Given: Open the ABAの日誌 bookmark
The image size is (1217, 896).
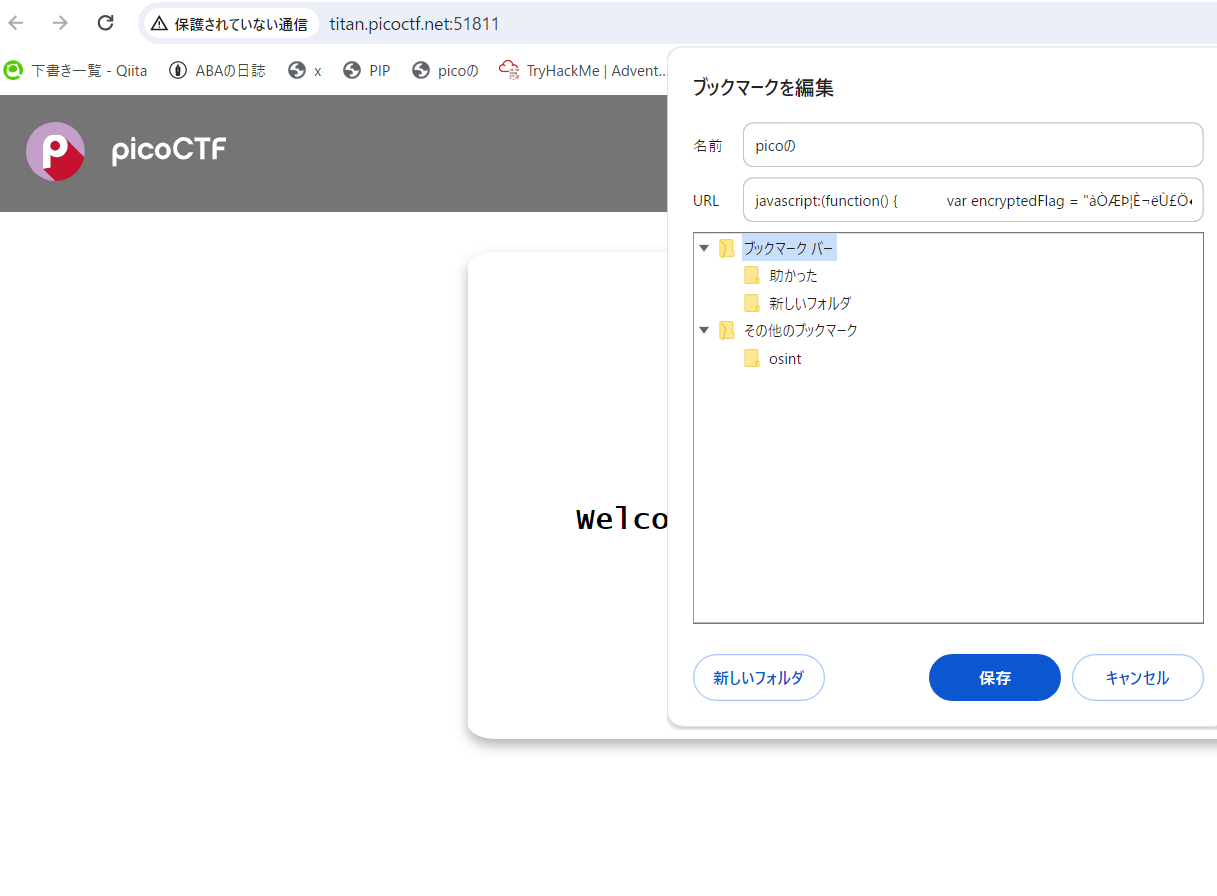Looking at the screenshot, I should [216, 70].
